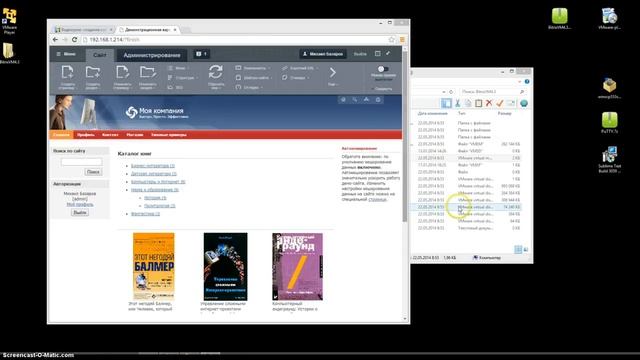Click the Выйти button in authorization box
The height and width of the screenshot is (360, 640).
[x=80, y=213]
